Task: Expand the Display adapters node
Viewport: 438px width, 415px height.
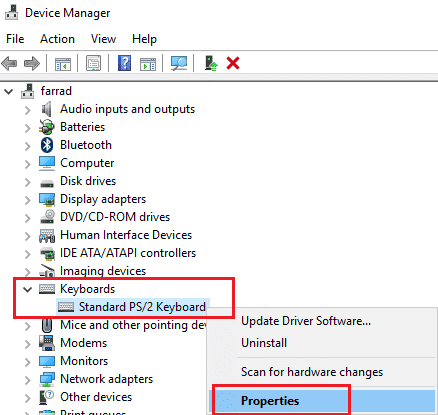Action: [x=28, y=200]
